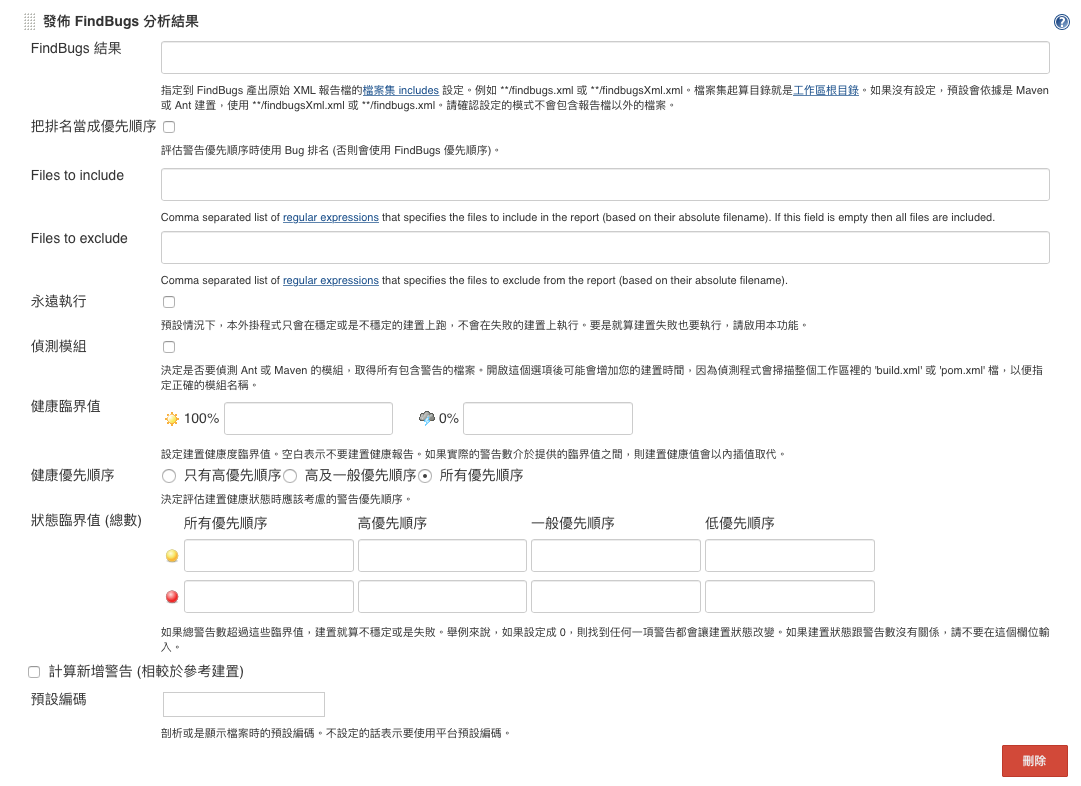1081x786 pixels.
Task: Choose 高及一般優先順序 radio option
Action: (x=290, y=476)
